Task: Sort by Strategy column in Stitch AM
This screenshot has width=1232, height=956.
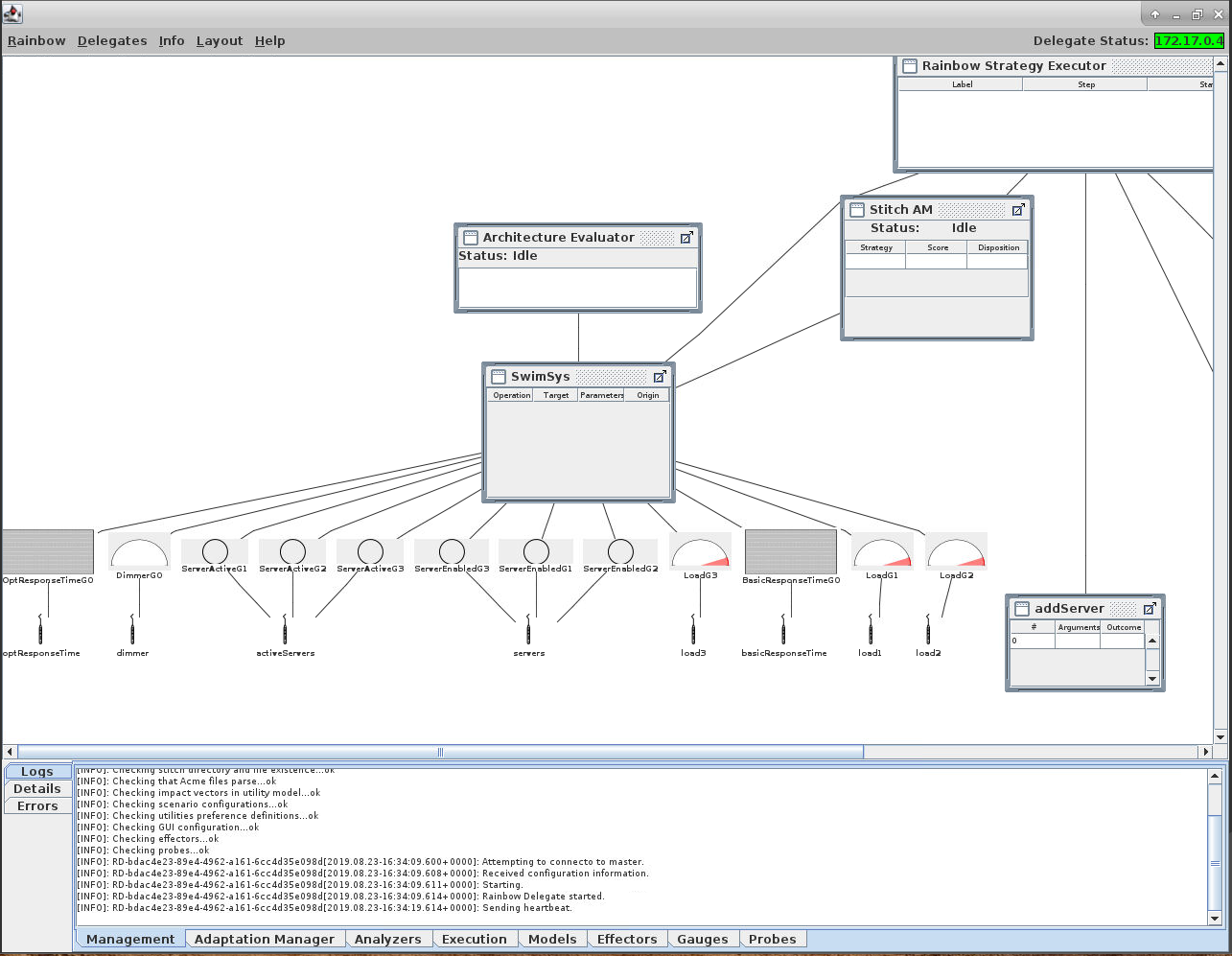Action: [x=875, y=247]
